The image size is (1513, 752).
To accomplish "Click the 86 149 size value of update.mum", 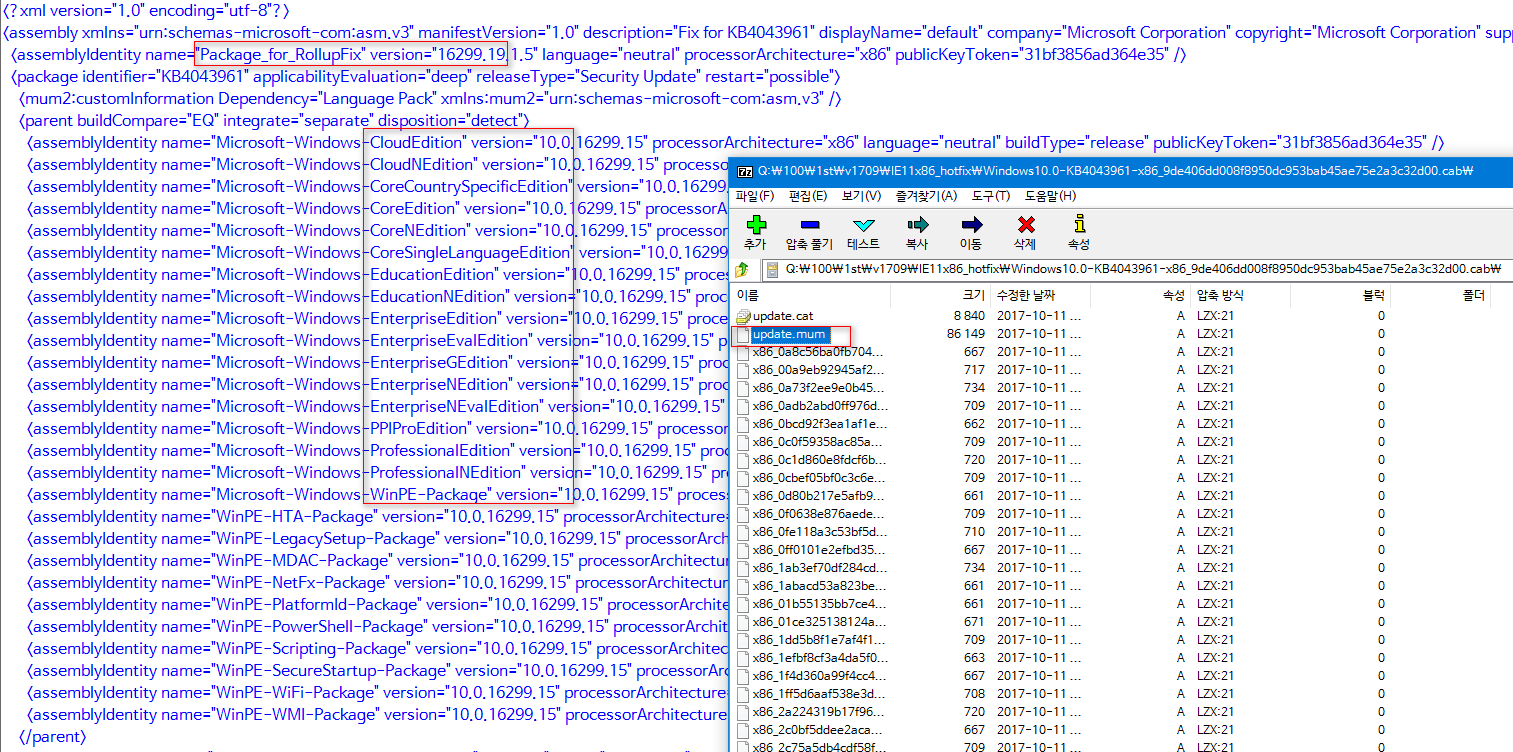I will pyautogui.click(x=966, y=334).
